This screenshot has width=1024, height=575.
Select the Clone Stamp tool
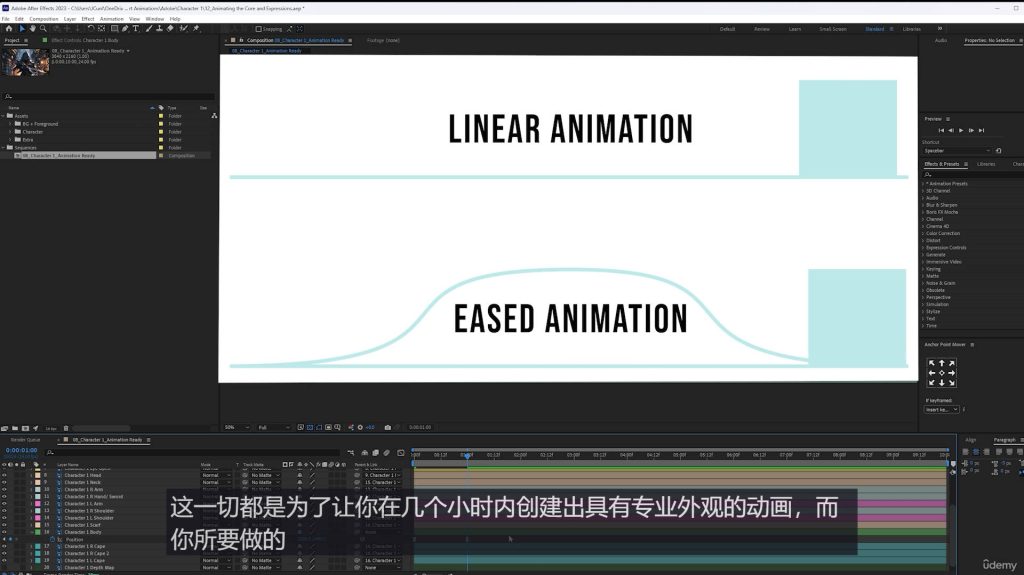point(159,29)
